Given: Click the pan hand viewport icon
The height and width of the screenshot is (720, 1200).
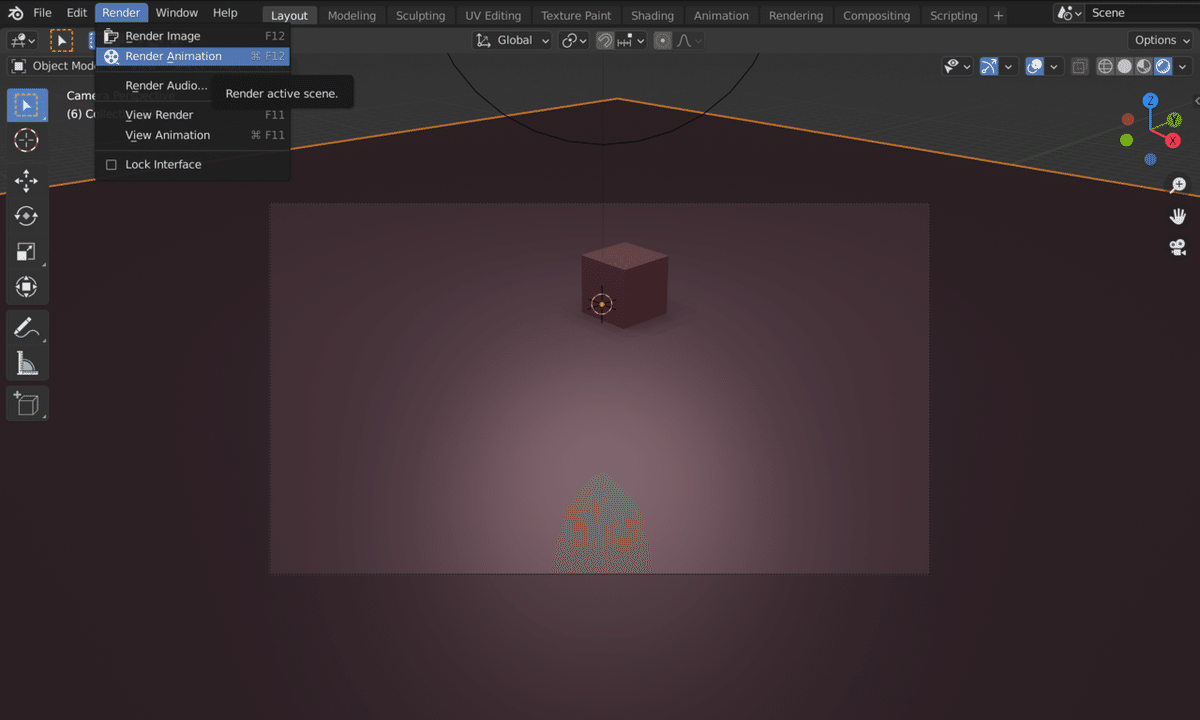Looking at the screenshot, I should point(1178,216).
